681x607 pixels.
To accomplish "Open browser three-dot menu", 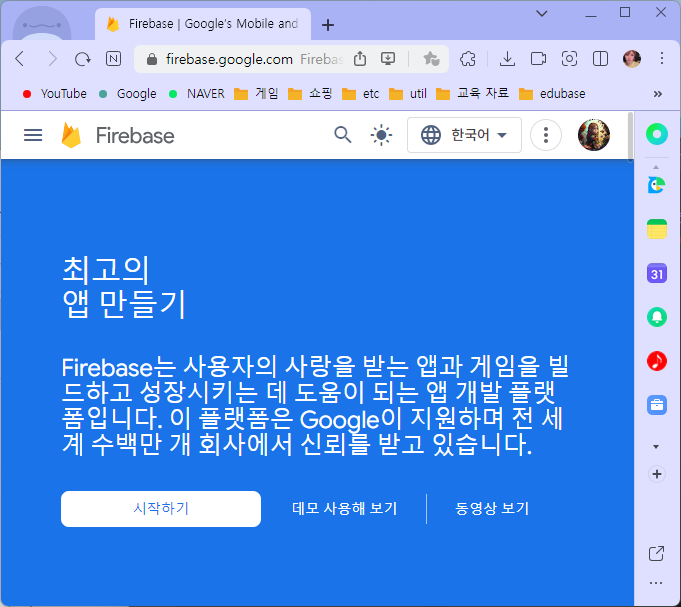I will 662,59.
